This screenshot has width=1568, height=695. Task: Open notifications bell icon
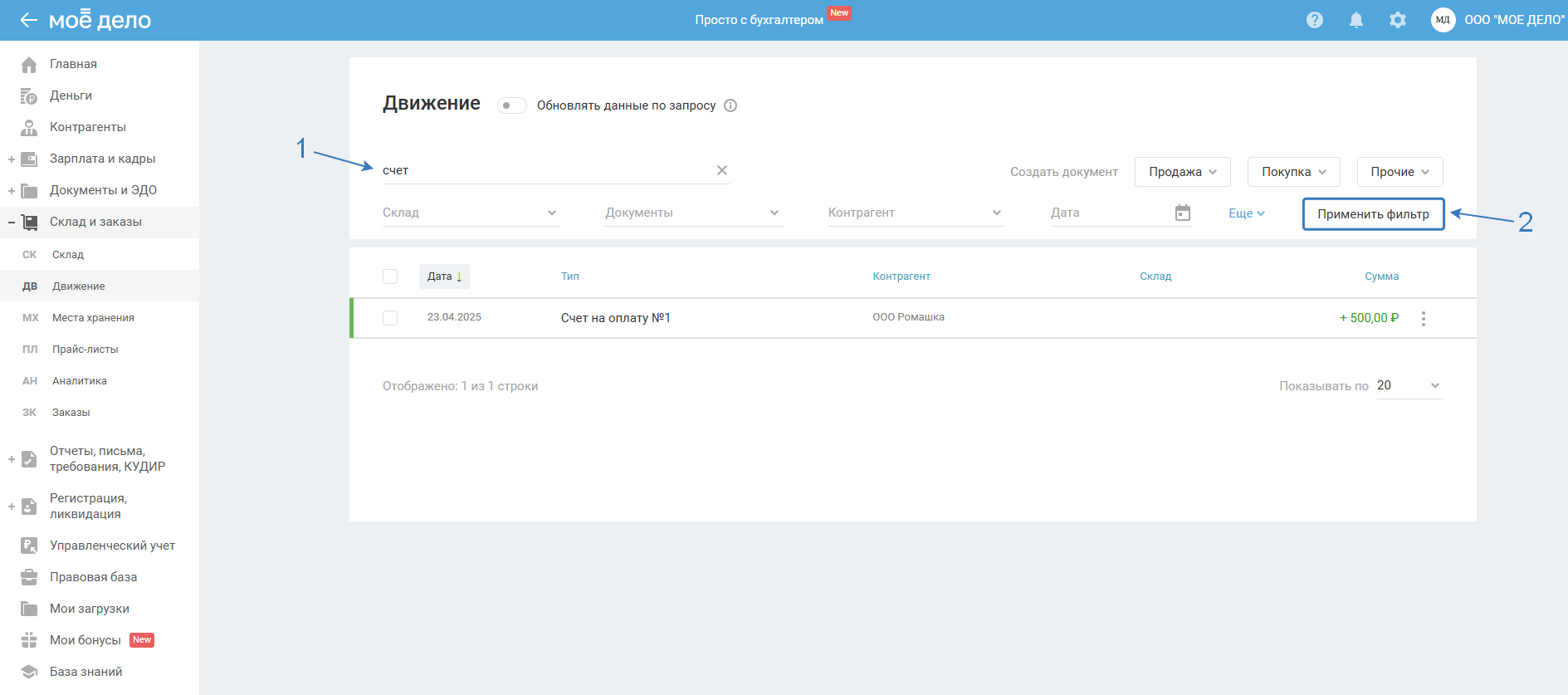click(x=1356, y=20)
